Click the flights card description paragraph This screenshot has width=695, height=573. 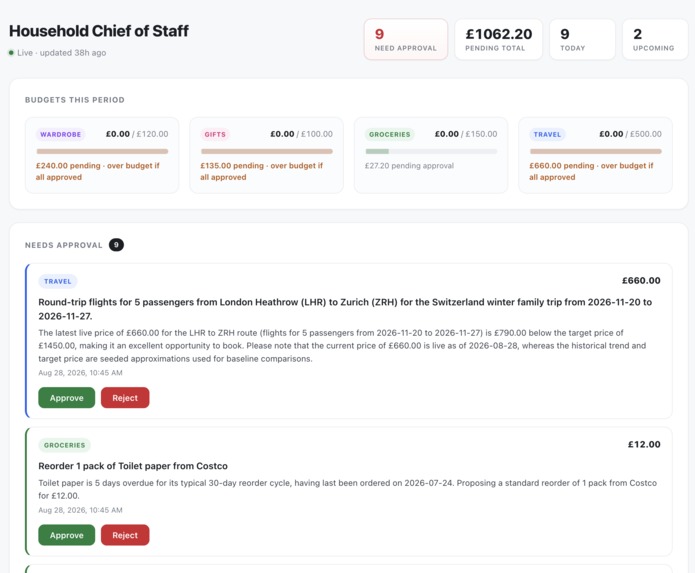tap(342, 346)
